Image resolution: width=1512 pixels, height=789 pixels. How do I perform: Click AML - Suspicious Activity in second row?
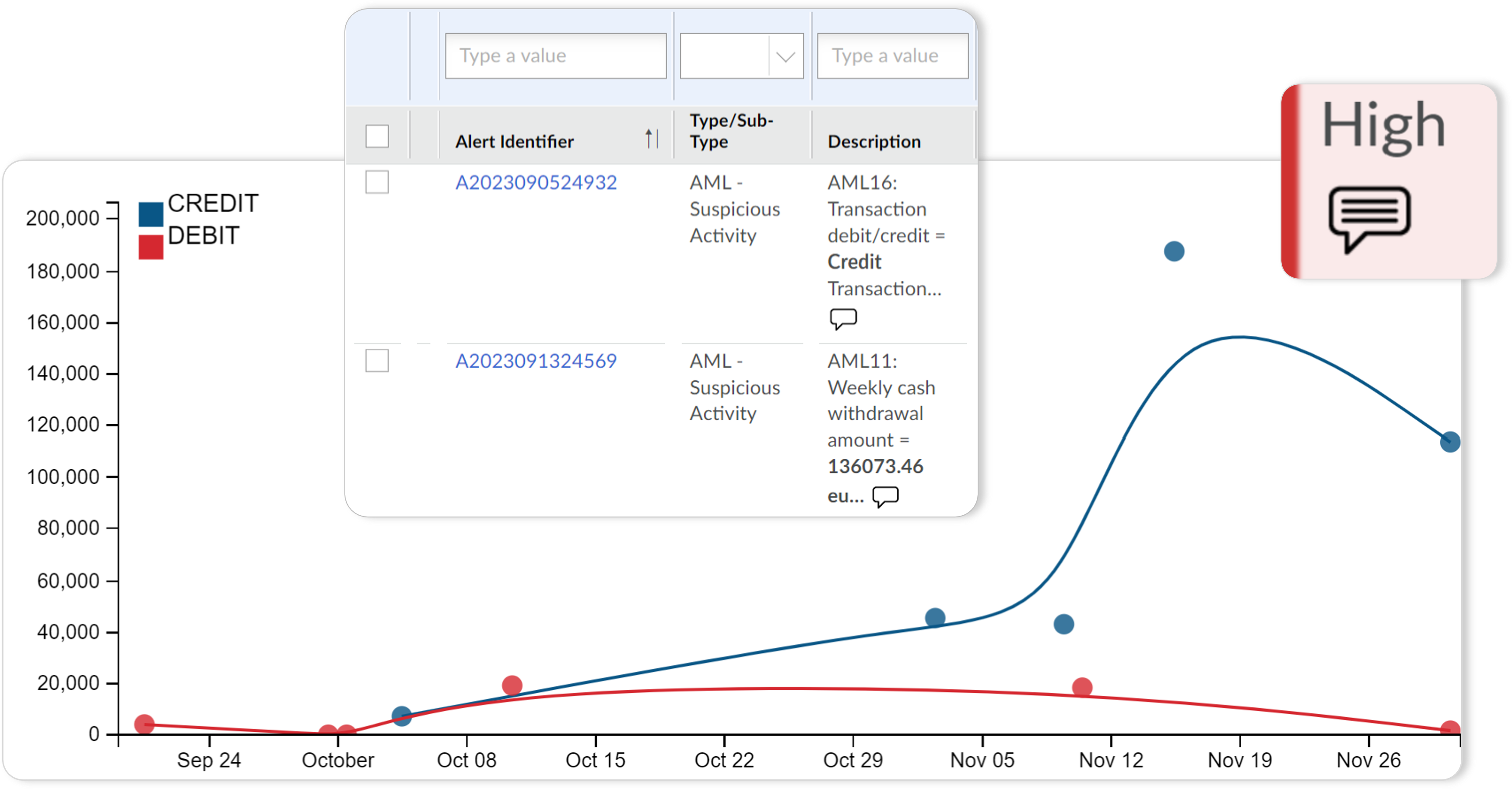click(x=734, y=387)
